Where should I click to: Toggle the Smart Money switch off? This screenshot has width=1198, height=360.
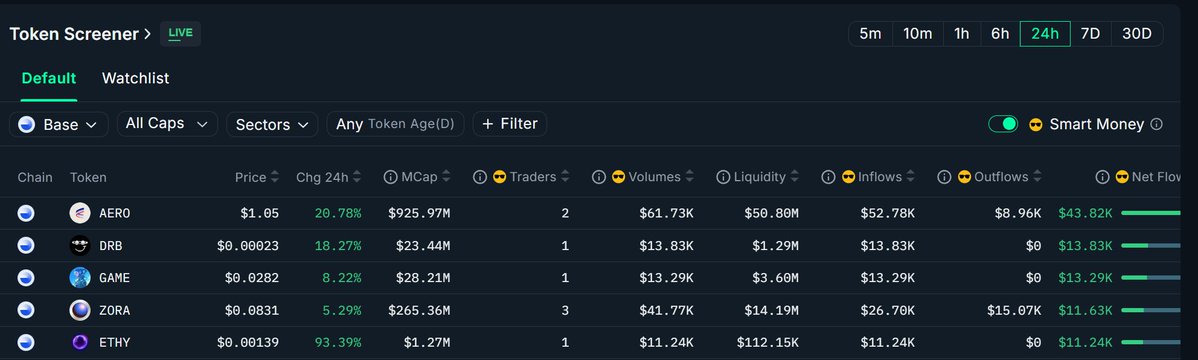(x=1003, y=124)
